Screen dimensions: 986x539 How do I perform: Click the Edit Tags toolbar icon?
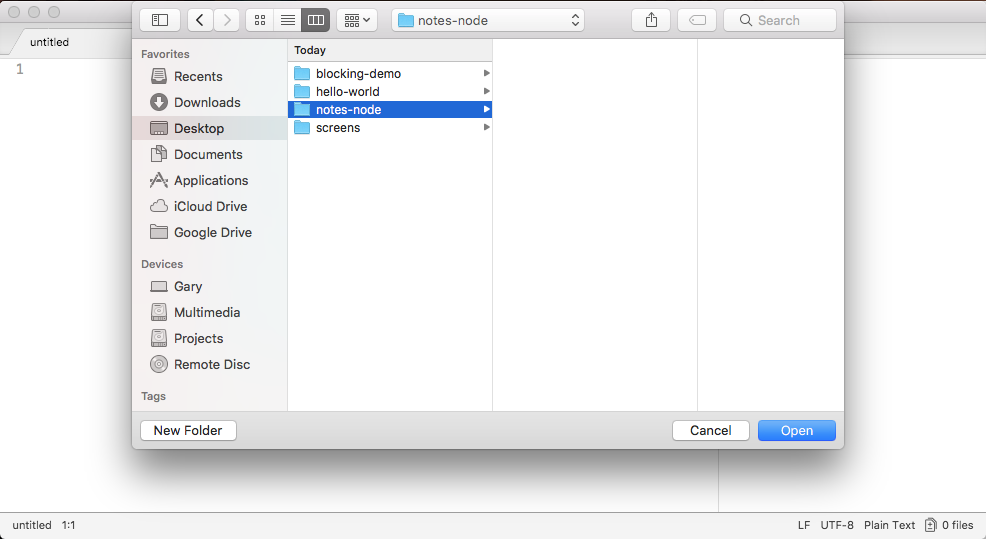pyautogui.click(x=697, y=20)
